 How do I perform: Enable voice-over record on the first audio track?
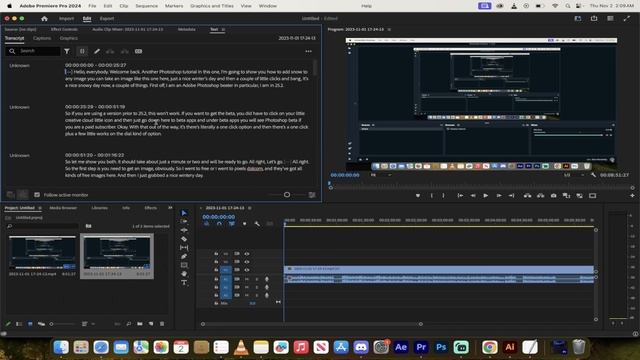(x=267, y=279)
